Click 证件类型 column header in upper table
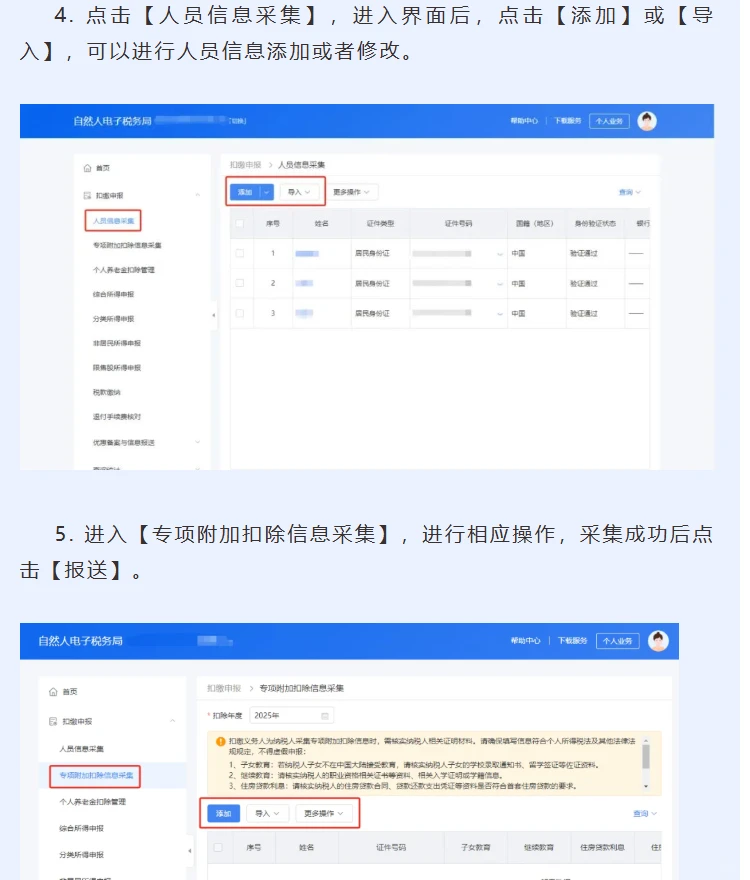 click(x=381, y=224)
